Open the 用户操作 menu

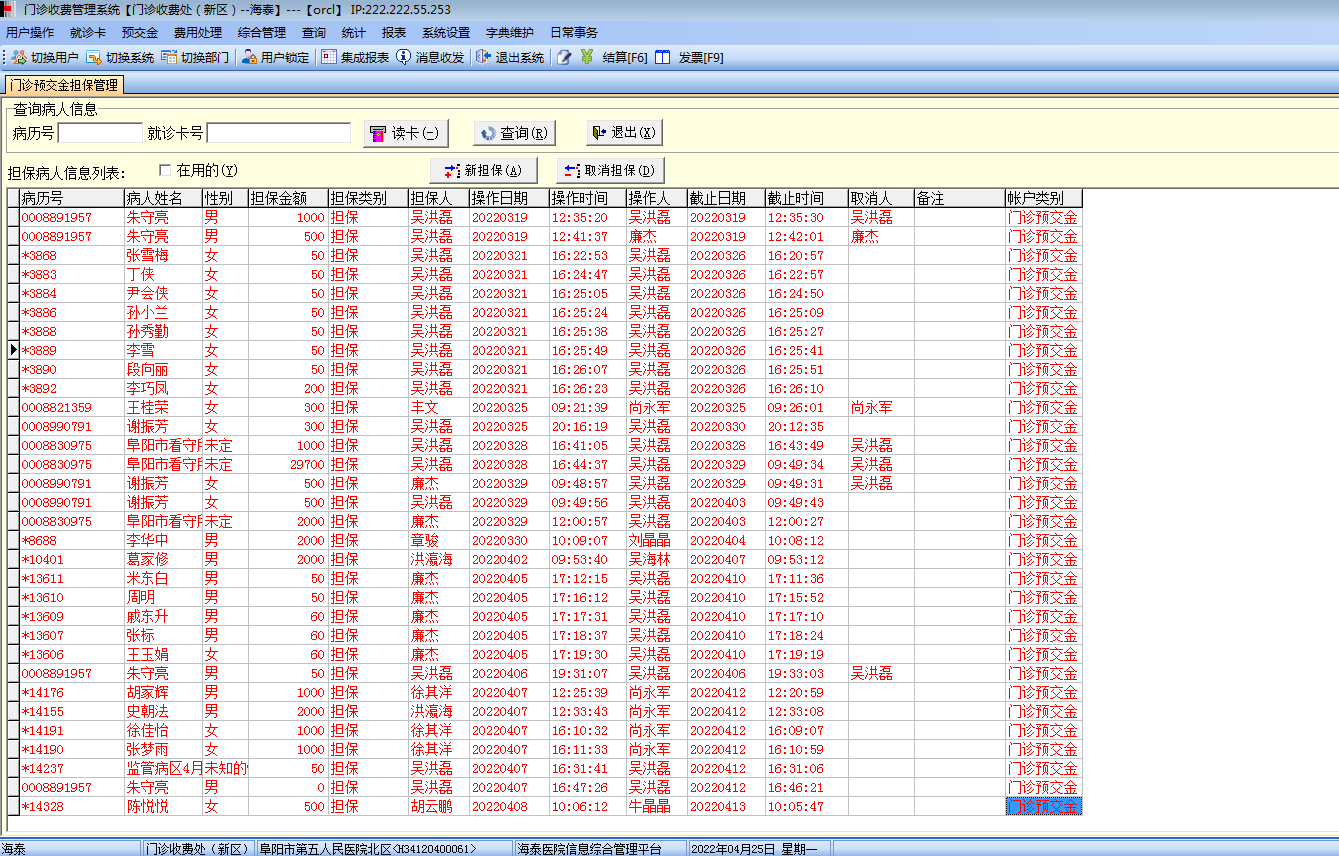(30, 33)
